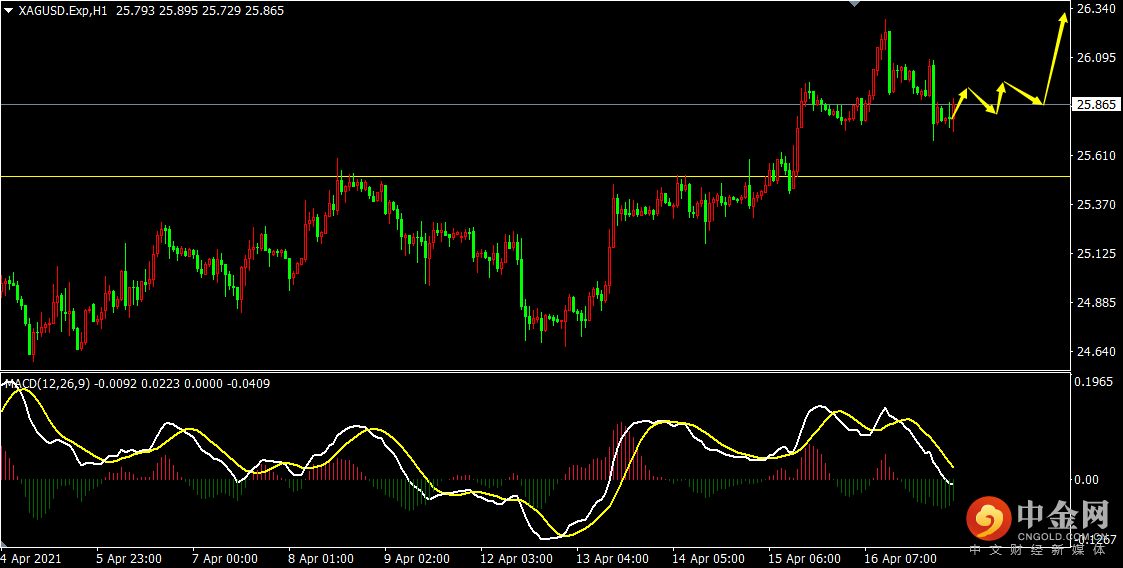The image size is (1123, 568).
Task: Click the 8 Apr 01:00 time label
Action: pos(321,558)
